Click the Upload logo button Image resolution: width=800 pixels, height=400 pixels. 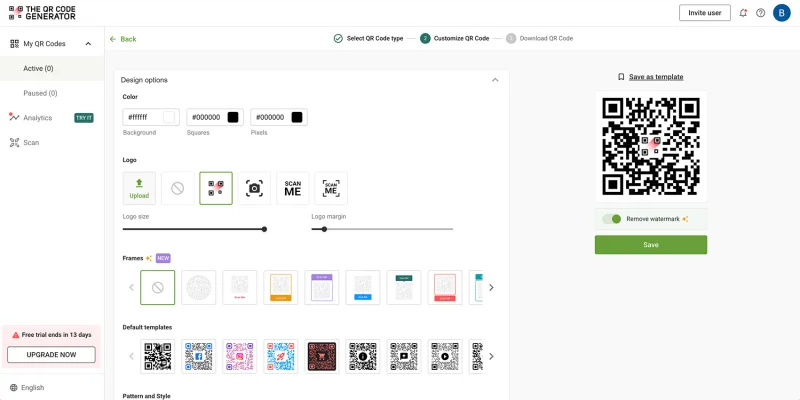(139, 188)
